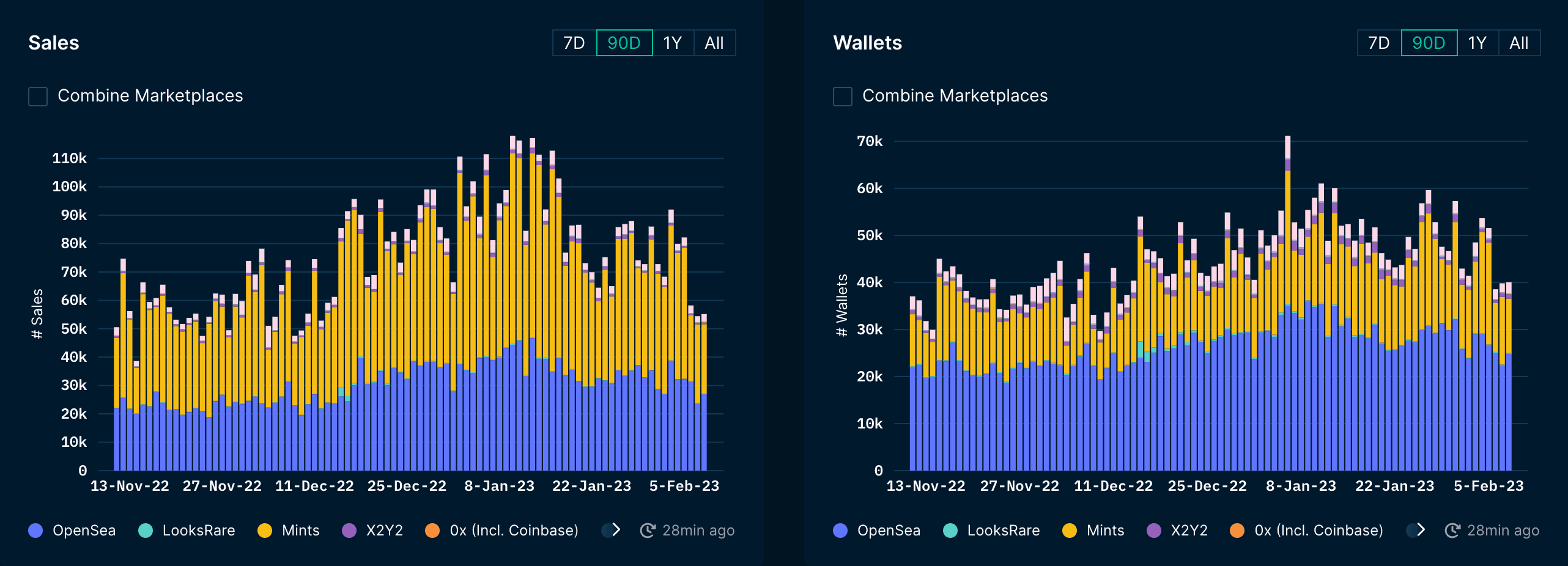Click 28min ago text in Sales panel
The height and width of the screenshot is (566, 1568).
point(698,531)
